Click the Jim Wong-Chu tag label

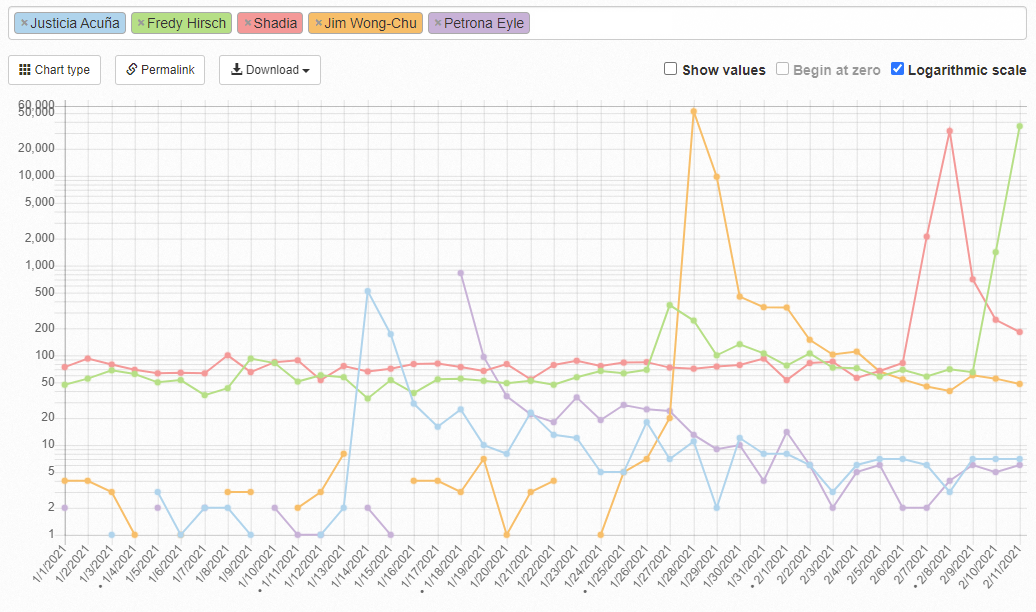click(x=371, y=23)
